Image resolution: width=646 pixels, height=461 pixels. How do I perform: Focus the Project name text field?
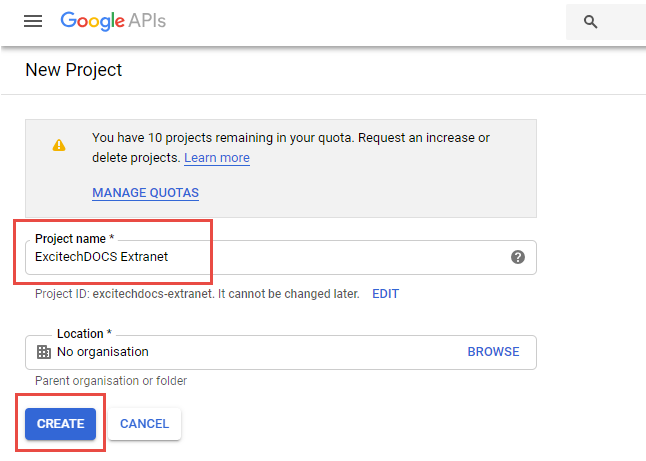270,257
